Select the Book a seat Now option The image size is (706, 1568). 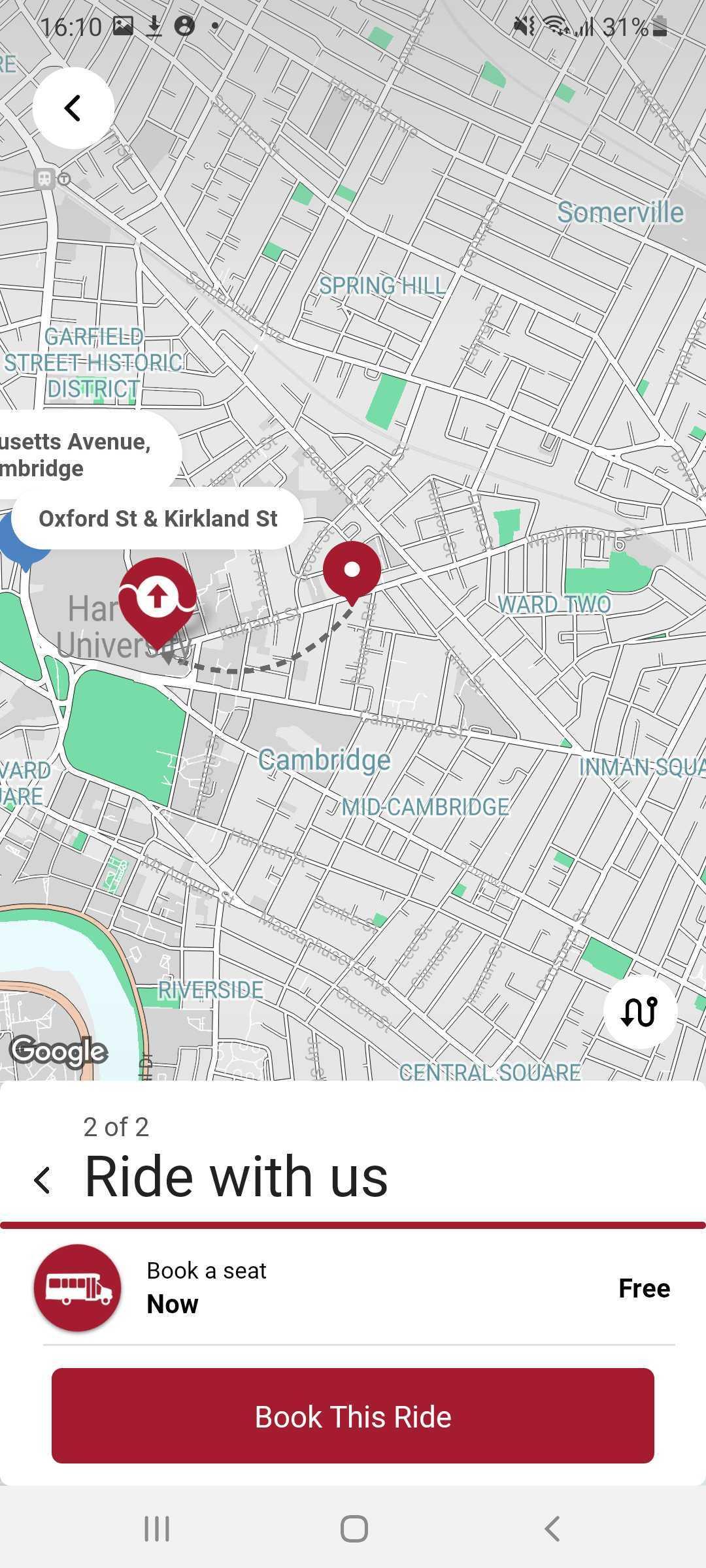point(353,1288)
